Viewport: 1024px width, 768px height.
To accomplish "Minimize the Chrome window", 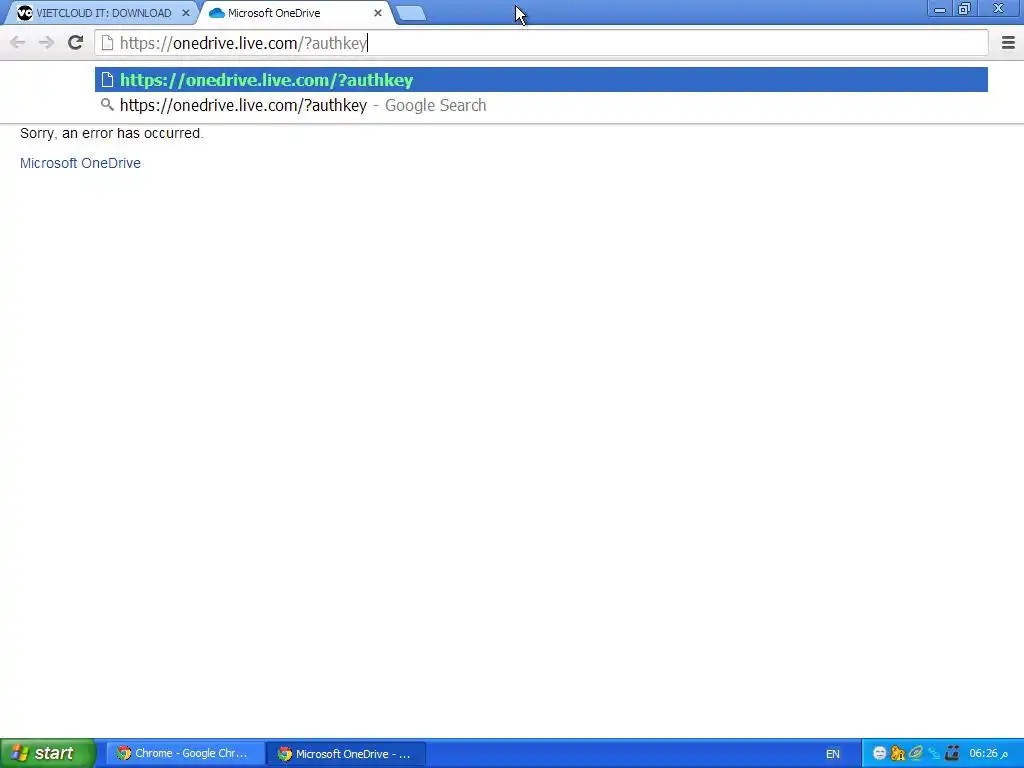I will (940, 9).
